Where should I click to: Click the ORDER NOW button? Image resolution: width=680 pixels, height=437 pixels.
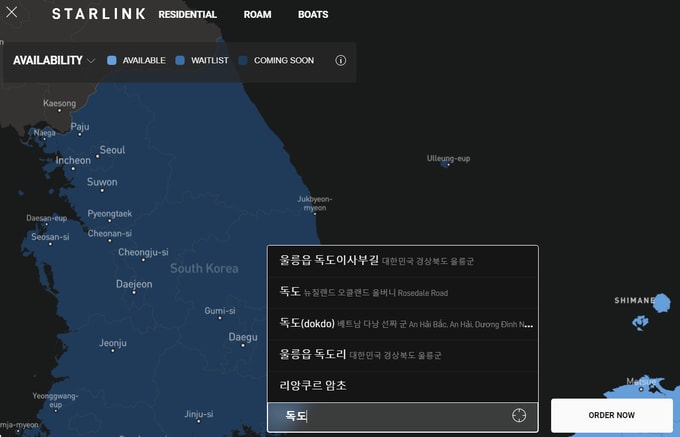[x=611, y=415]
